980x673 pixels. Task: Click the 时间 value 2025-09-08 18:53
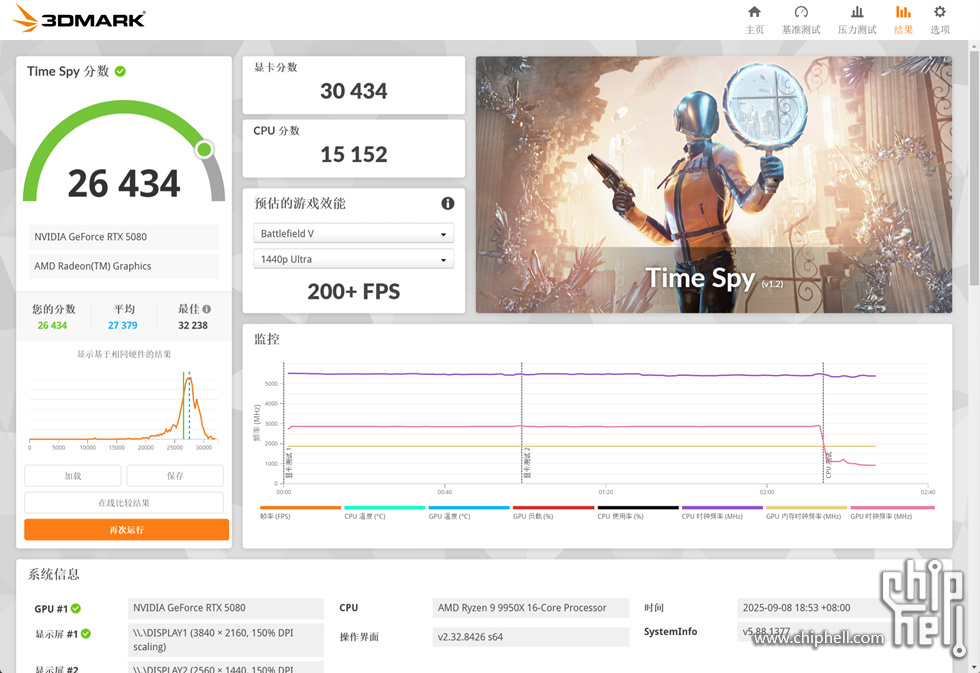point(796,608)
